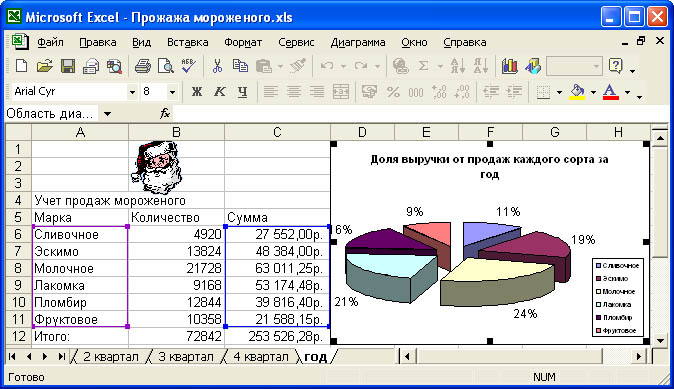Open the Paste options dropdown arrow

pos(280,67)
